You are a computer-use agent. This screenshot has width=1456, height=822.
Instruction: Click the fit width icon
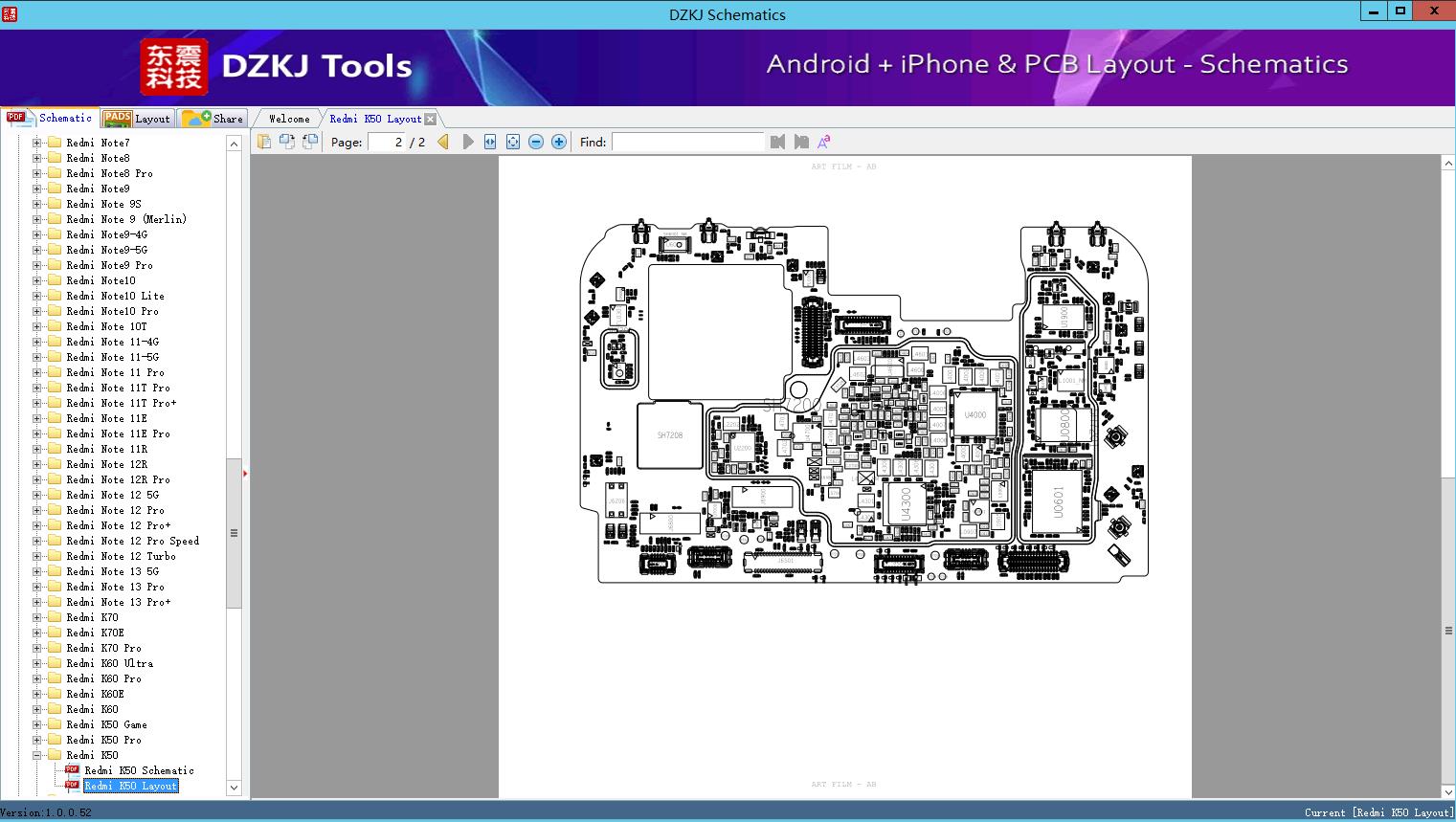click(490, 142)
